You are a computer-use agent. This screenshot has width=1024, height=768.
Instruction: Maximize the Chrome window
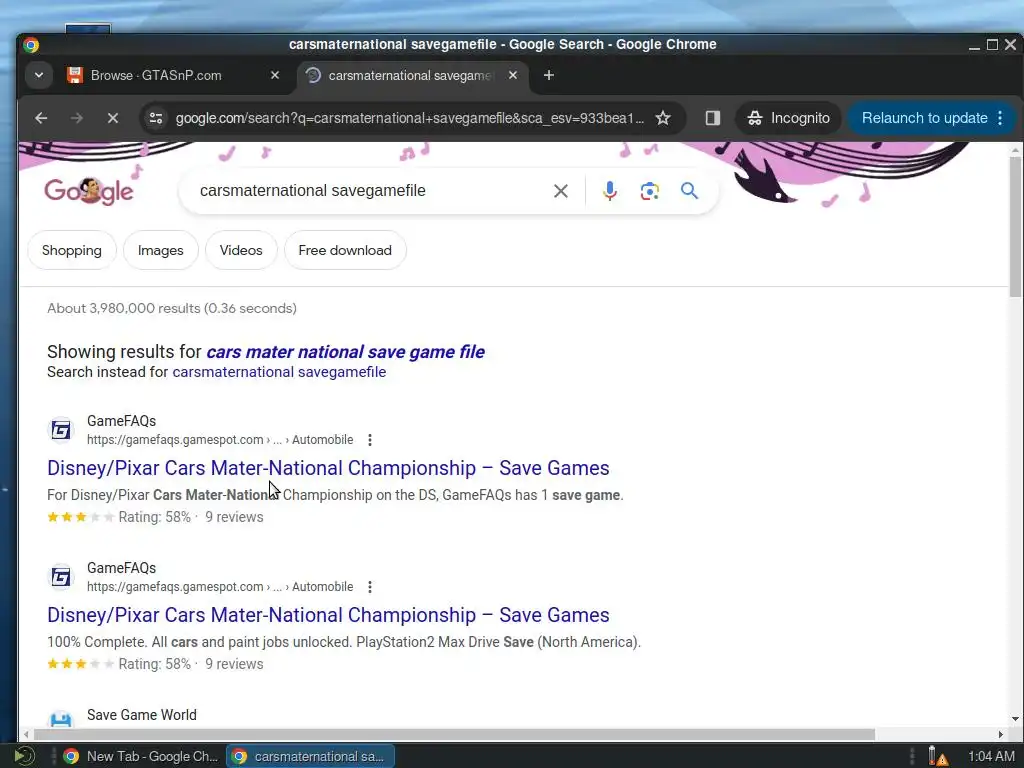992,44
